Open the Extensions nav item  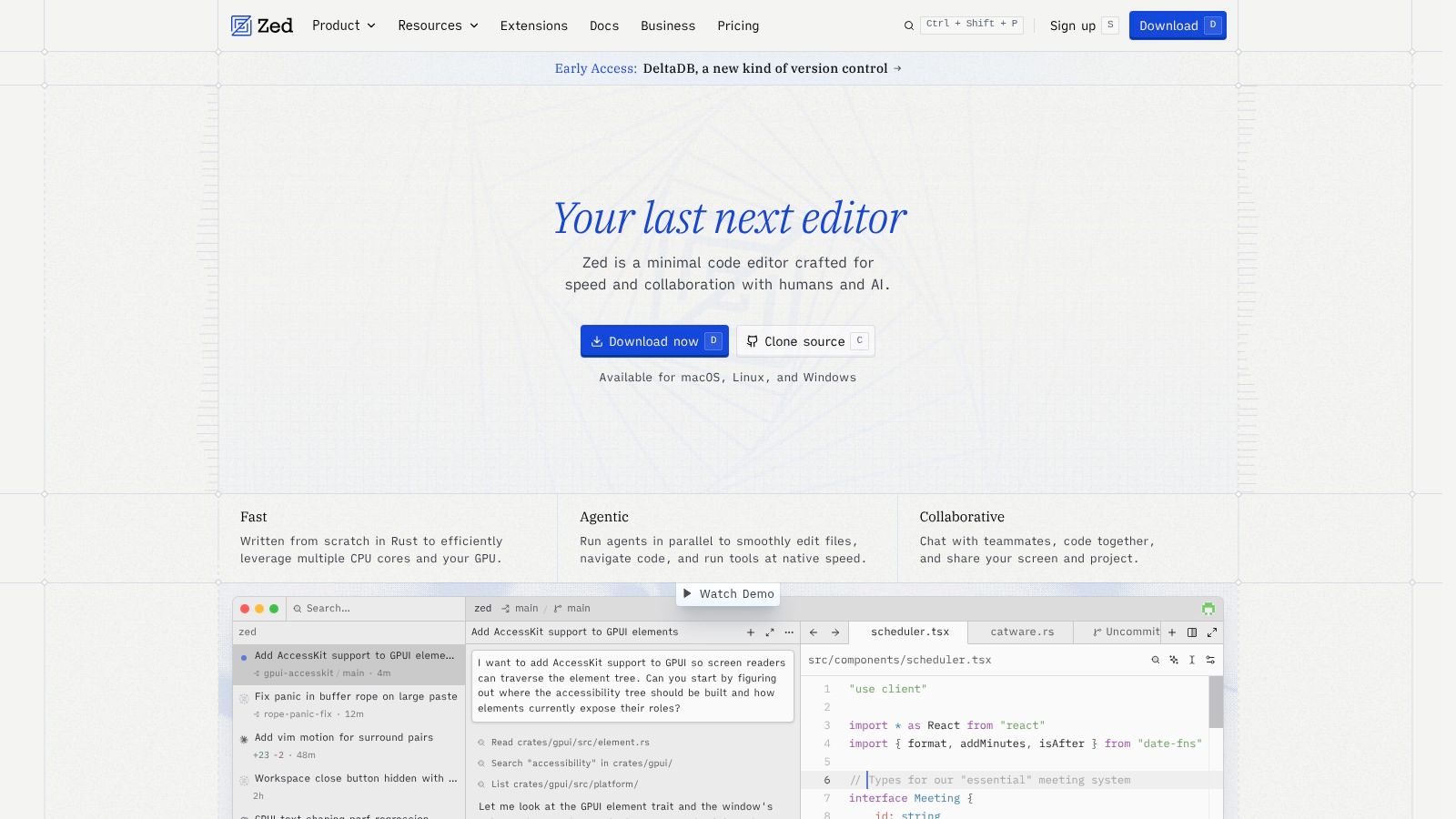[534, 25]
